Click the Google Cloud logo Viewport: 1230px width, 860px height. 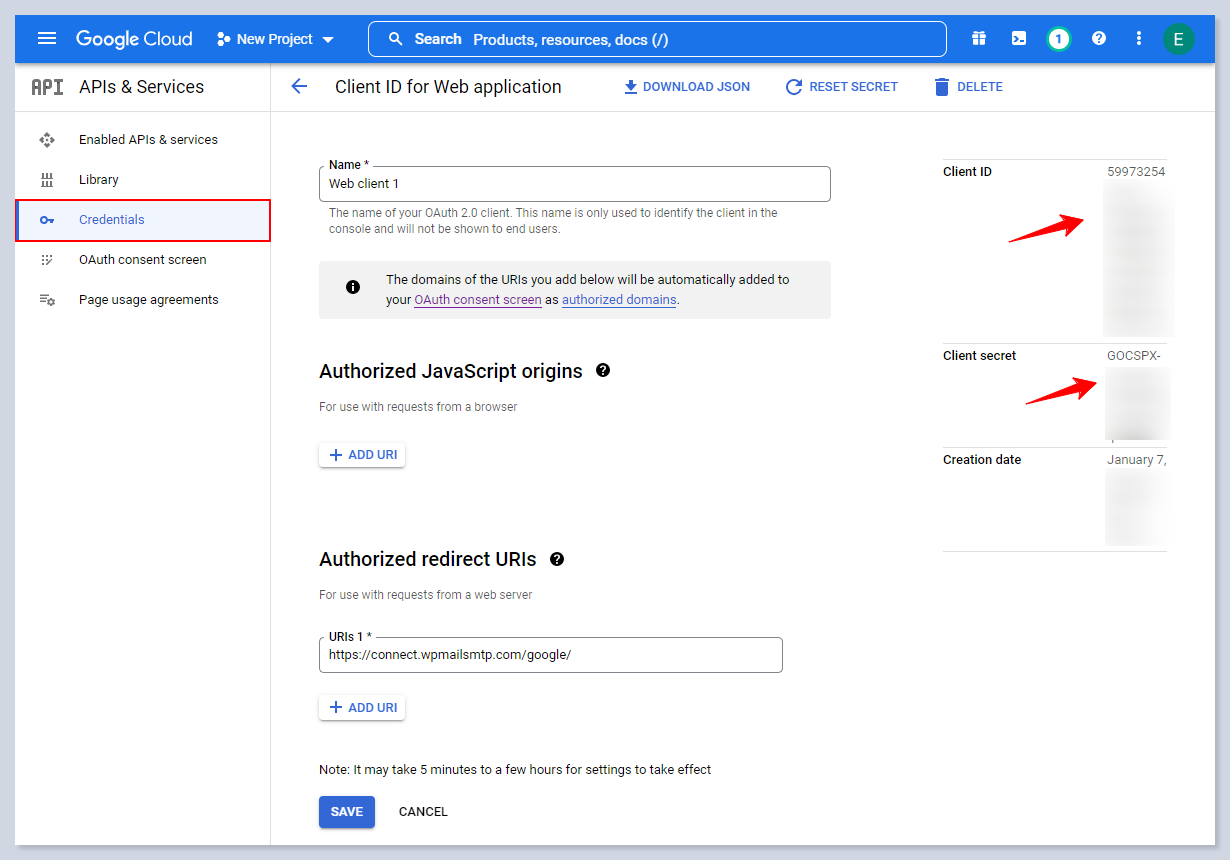(134, 39)
